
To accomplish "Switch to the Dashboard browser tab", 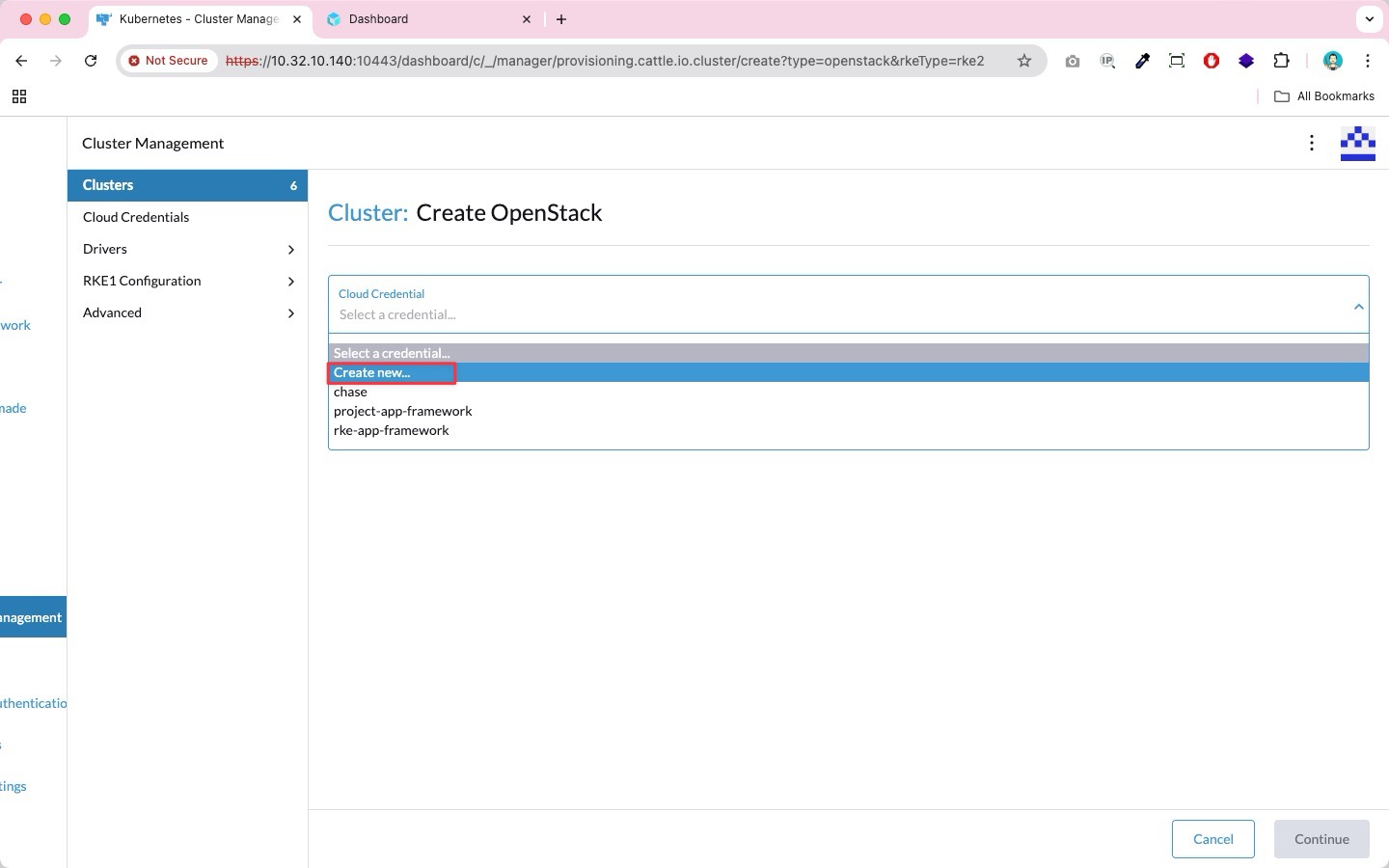I will pos(429,19).
